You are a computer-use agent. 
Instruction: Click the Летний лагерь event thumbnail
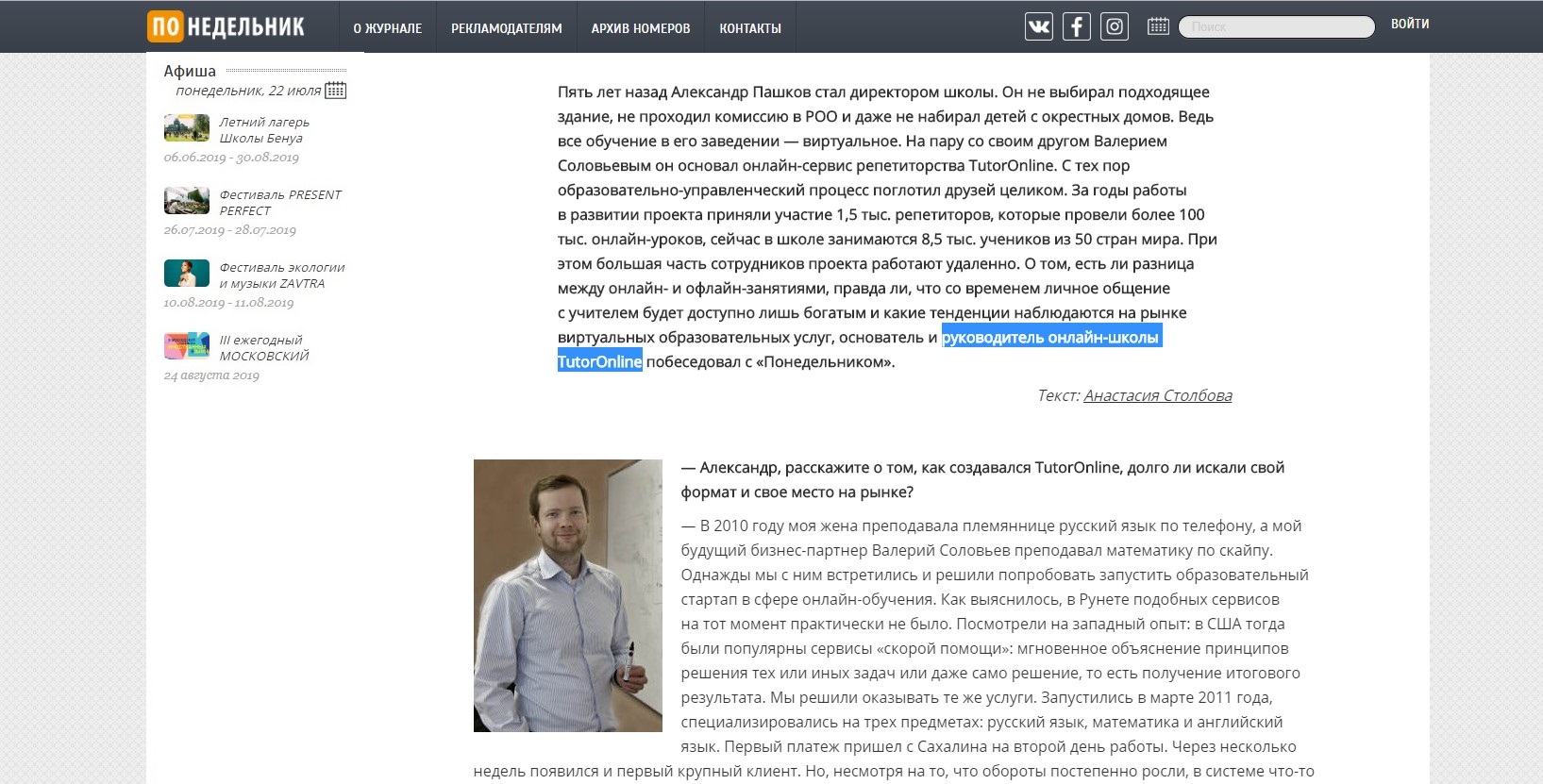tap(186, 127)
